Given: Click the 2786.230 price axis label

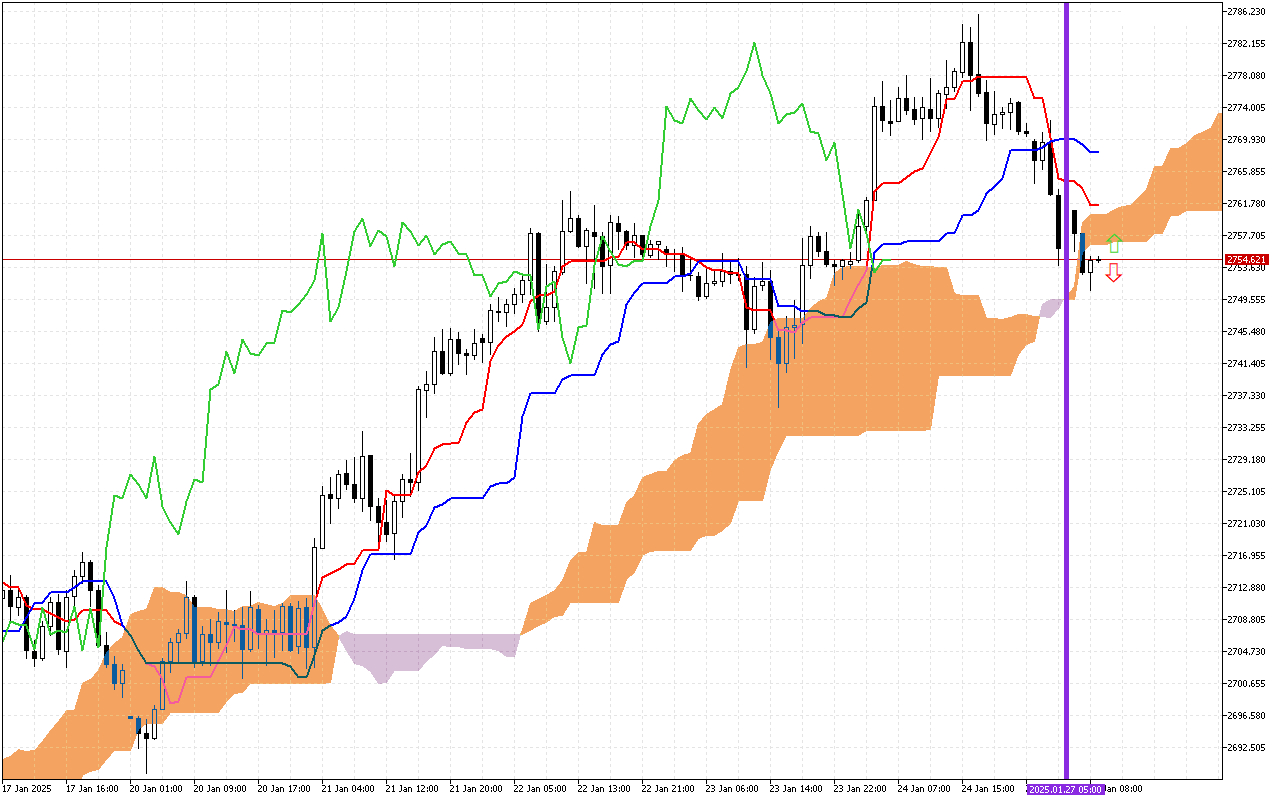Looking at the screenshot, I should point(1245,12).
